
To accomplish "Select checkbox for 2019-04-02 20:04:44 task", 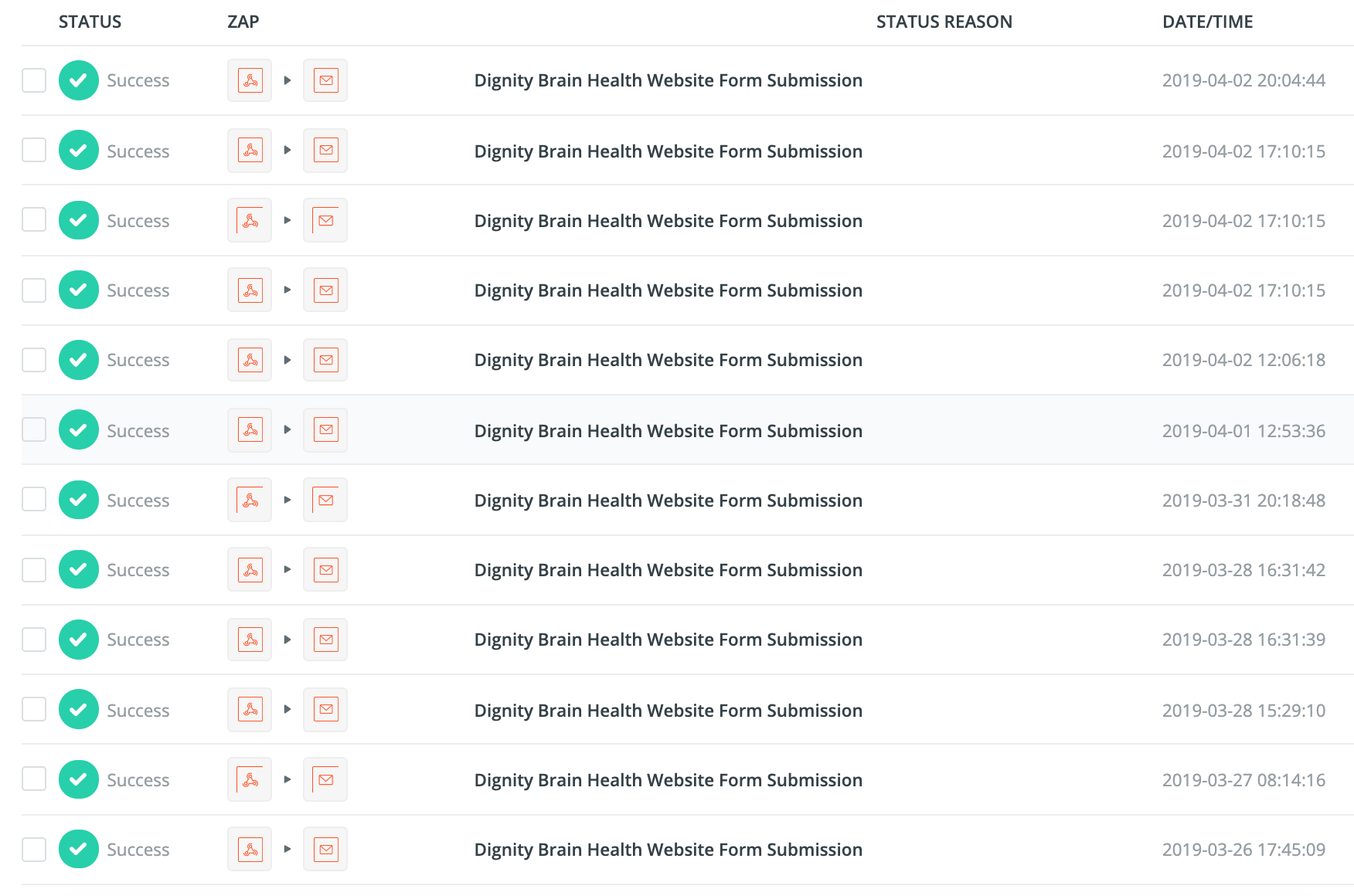I will (34, 80).
